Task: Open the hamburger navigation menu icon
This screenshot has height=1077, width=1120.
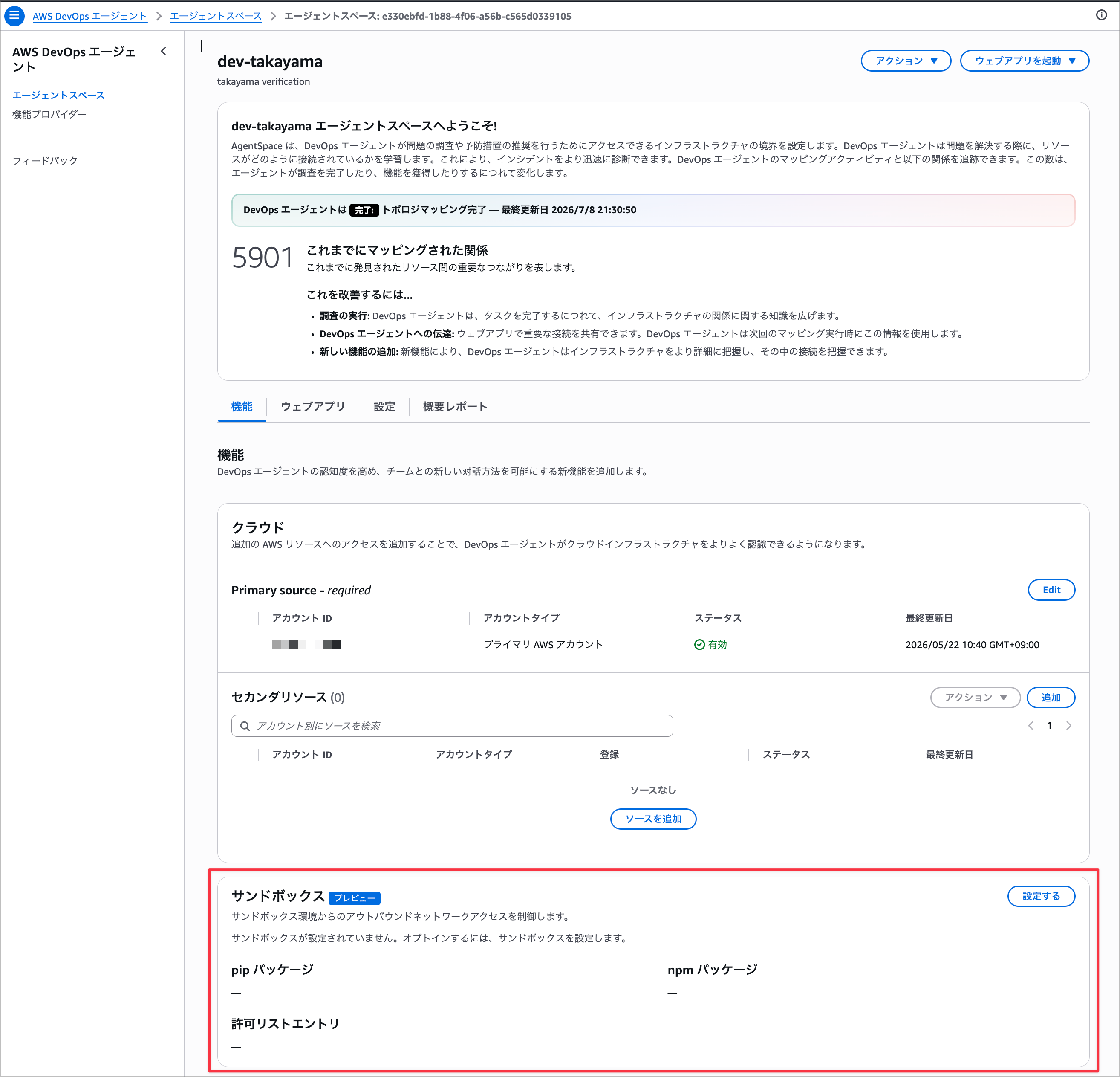Action: click(14, 15)
